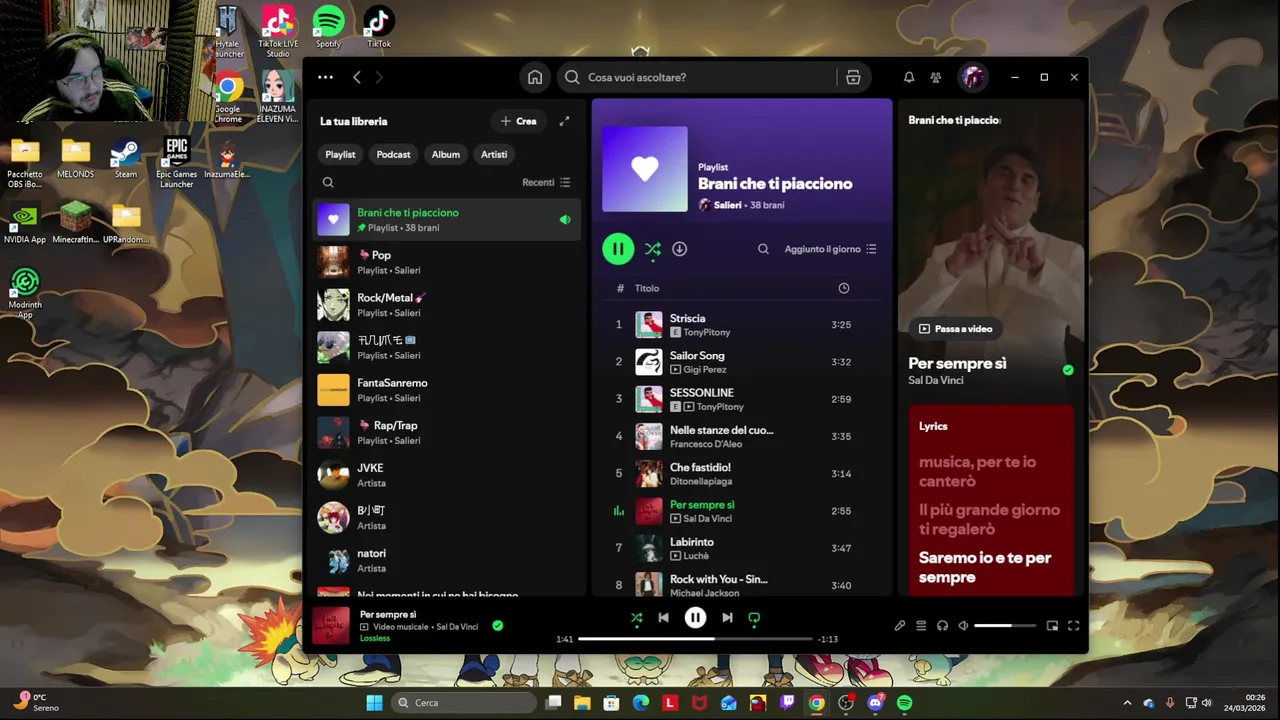1280x720 pixels.
Task: Pause the song in the player bar
Action: pos(695,618)
